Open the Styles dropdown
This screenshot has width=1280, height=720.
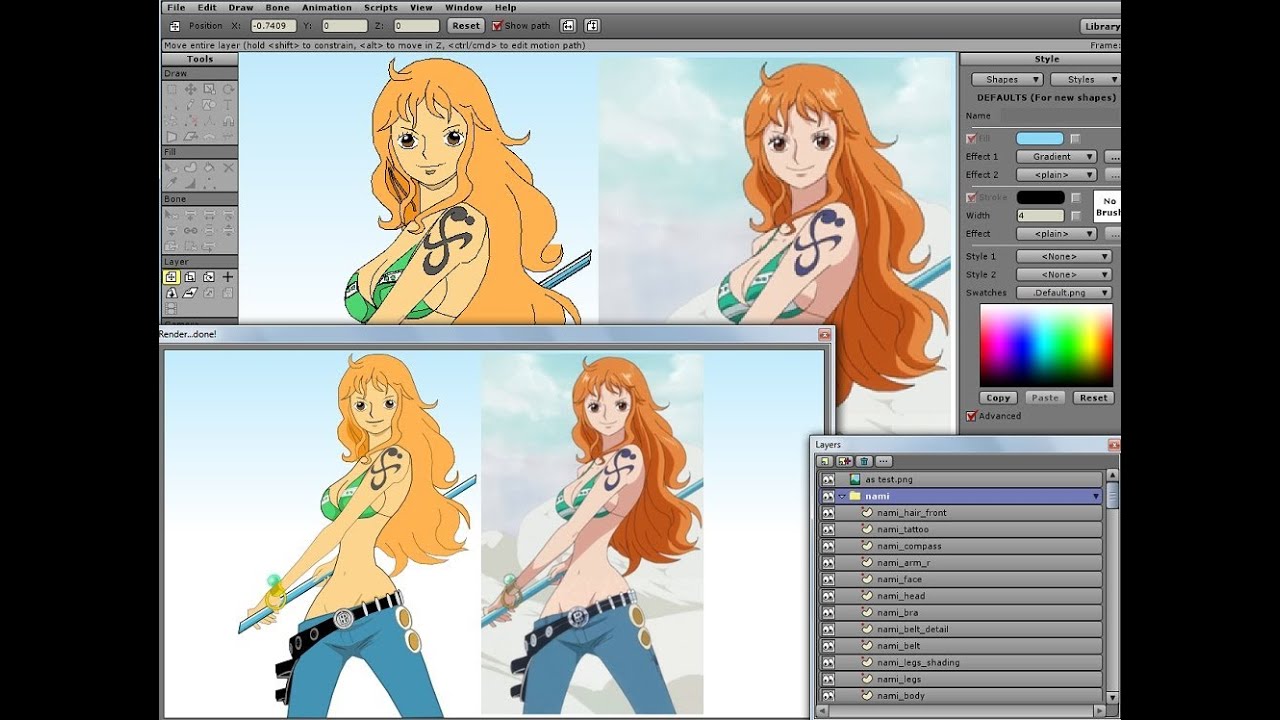(1085, 79)
